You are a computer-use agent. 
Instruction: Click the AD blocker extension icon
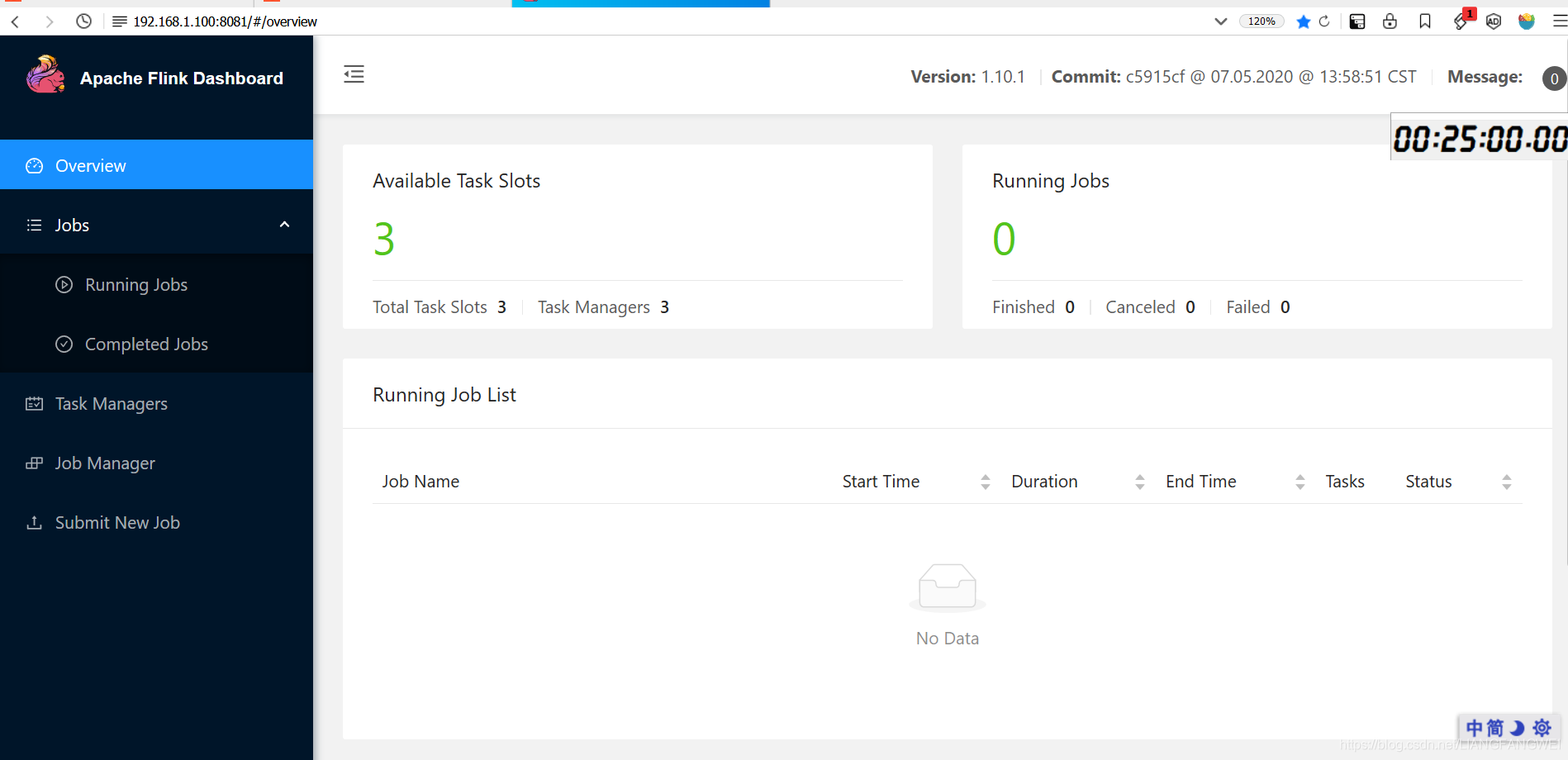[x=1494, y=21]
